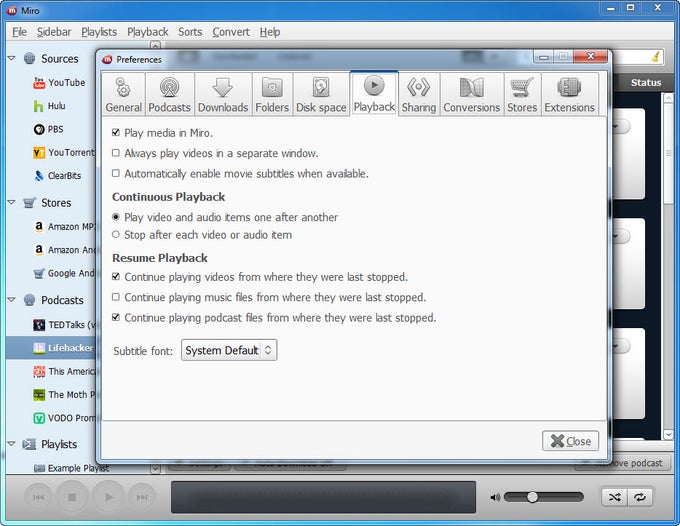Enable automatic movie subtitles checkbox
Viewport: 680px width, 526px height.
[x=116, y=173]
